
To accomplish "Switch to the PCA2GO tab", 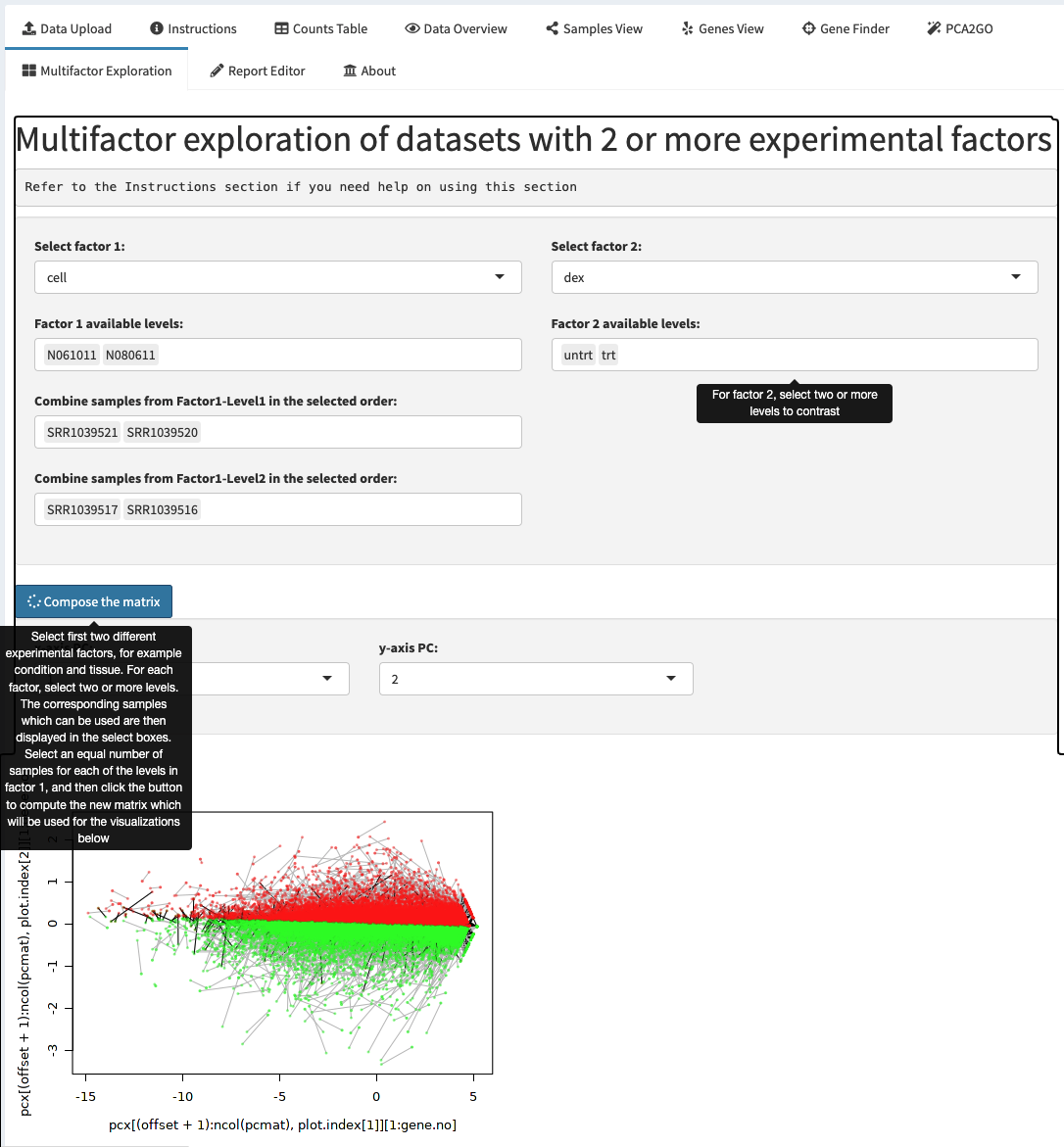I will pos(960,28).
